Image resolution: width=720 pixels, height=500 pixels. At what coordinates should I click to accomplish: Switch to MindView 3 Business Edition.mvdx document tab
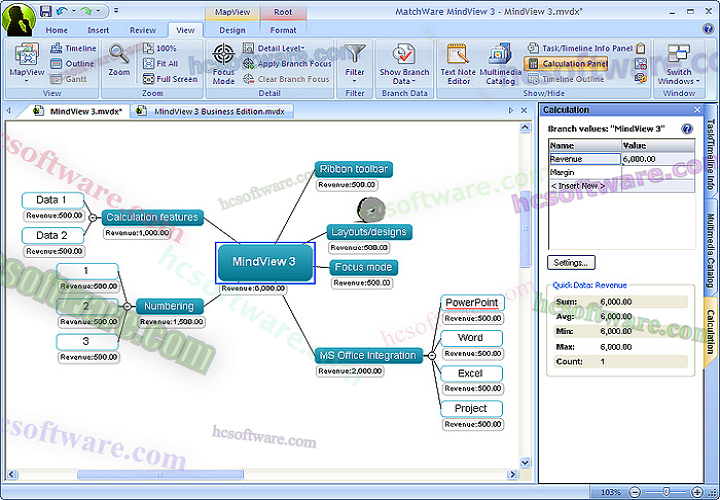tap(212, 112)
